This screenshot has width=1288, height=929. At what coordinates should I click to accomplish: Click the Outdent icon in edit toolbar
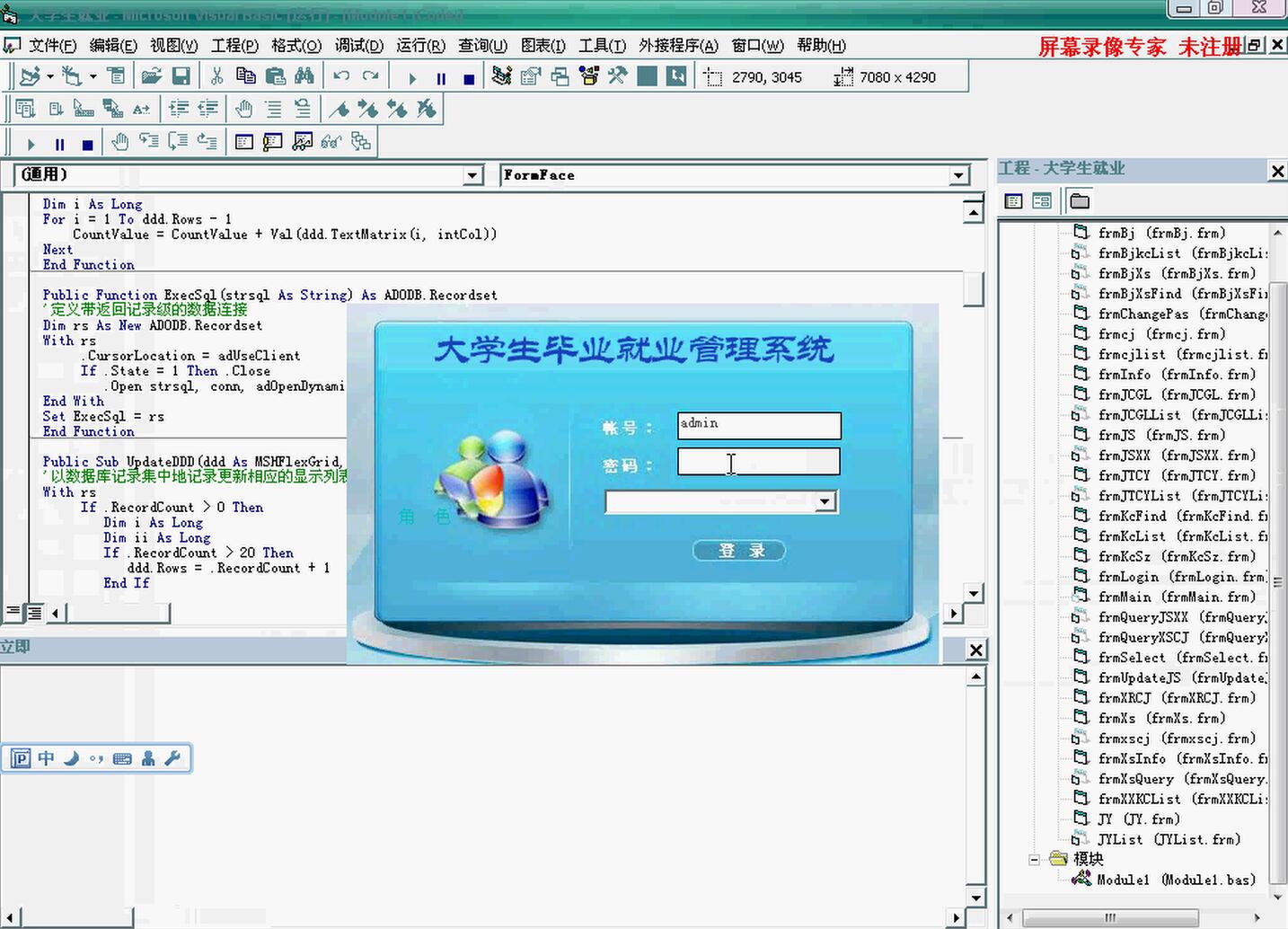[x=207, y=109]
